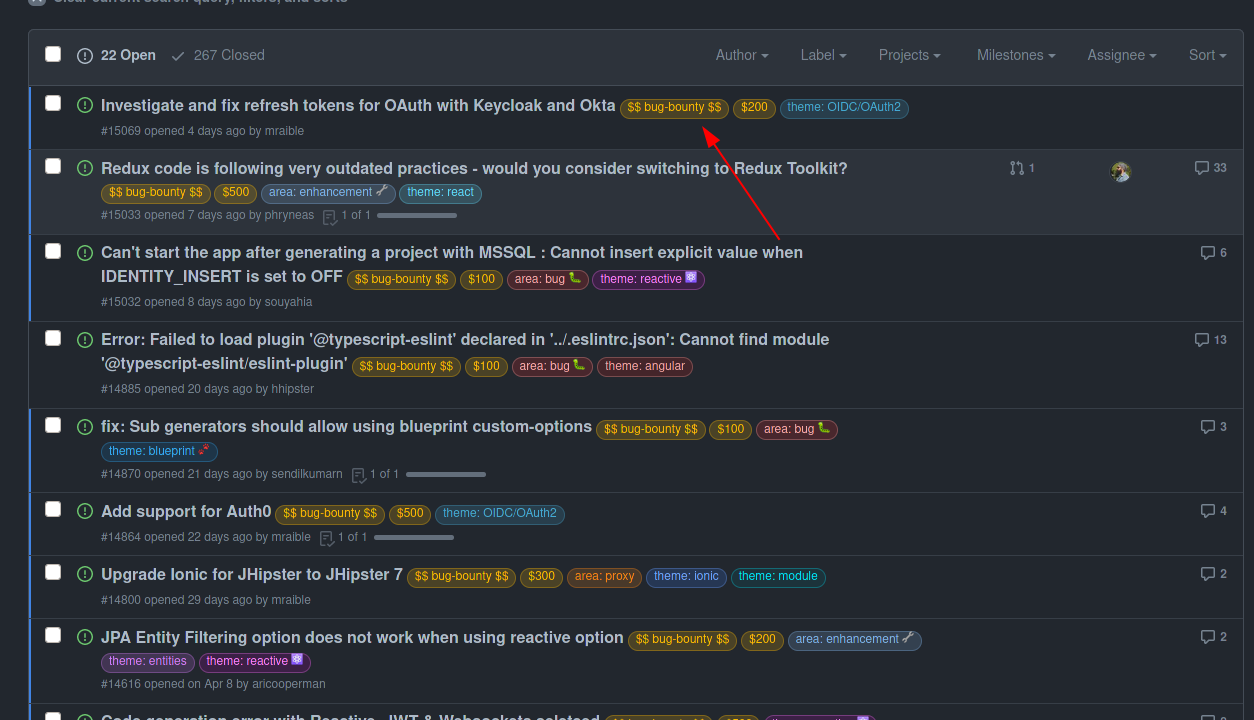Select checkbox for Upgrade Ionic issue #14800
Screen dimensions: 1254x720
pos(53,572)
